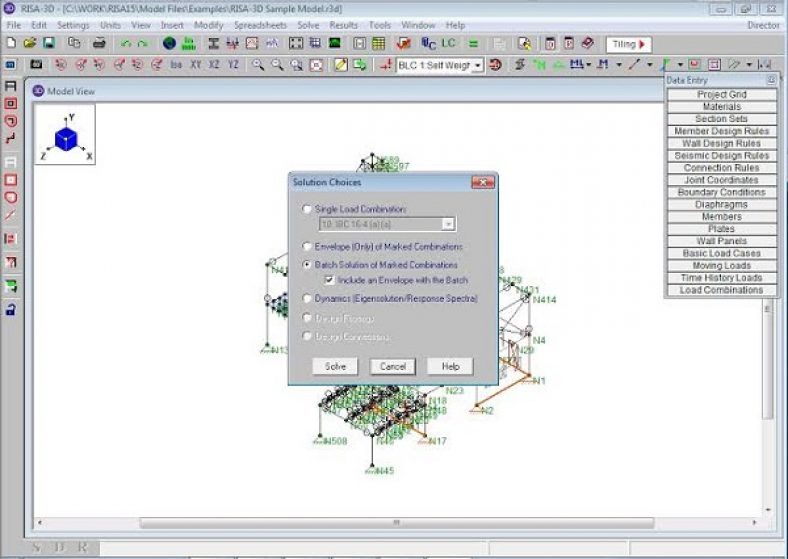Expand the dropdown arrow next to the M icon
The width and height of the screenshot is (788, 559).
(x=619, y=65)
